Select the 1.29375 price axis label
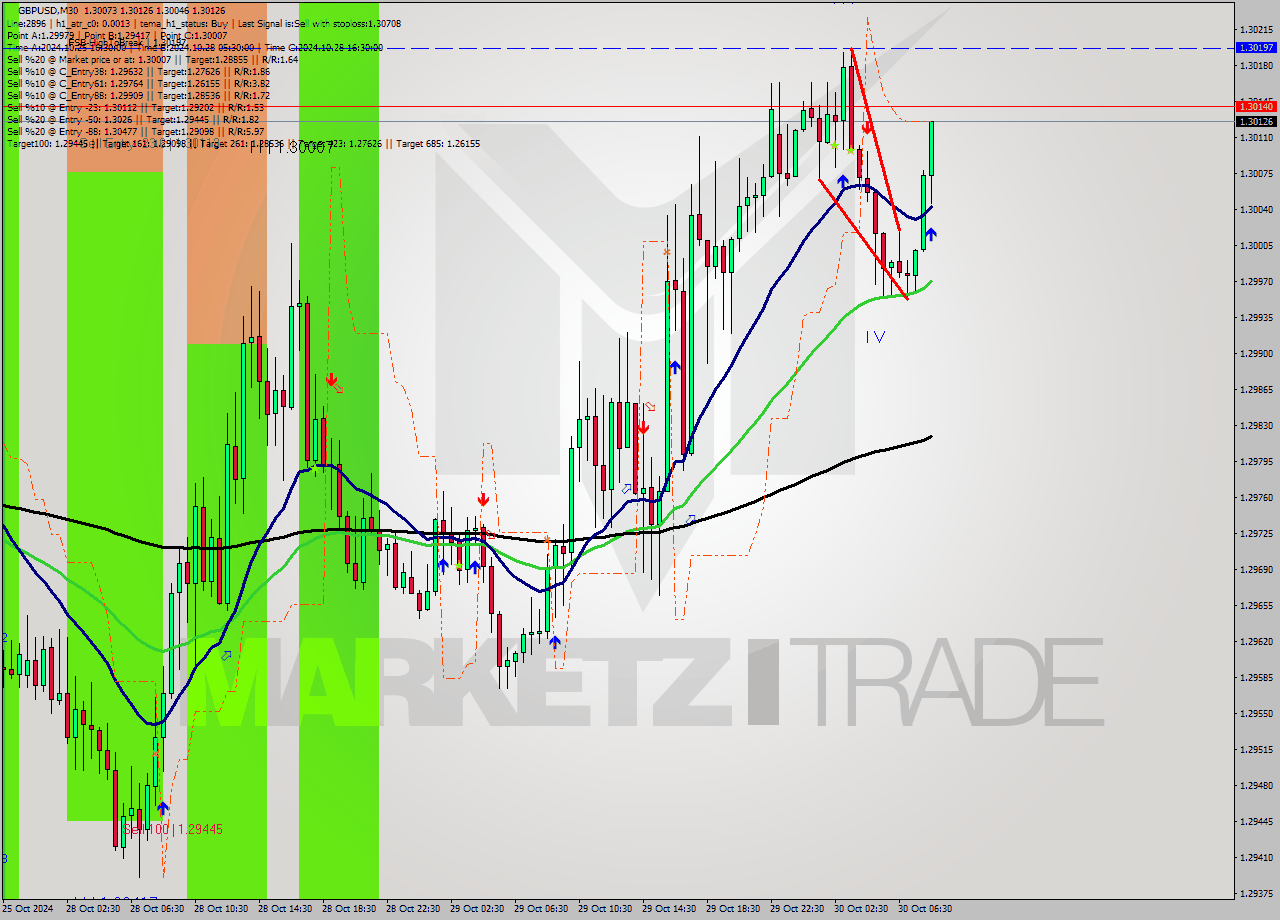1280x920 pixels. [1256, 893]
